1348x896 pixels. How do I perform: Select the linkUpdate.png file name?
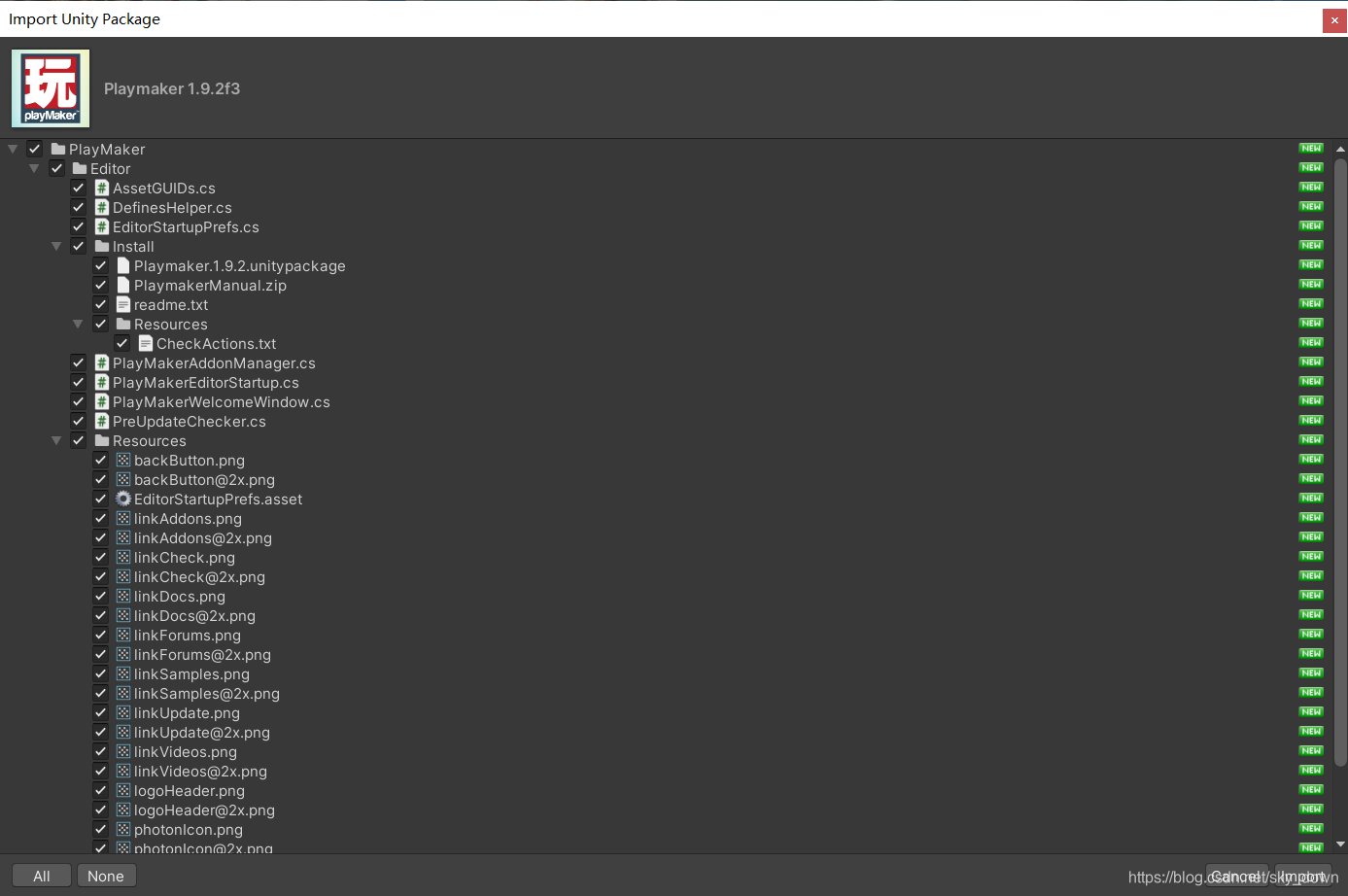187,713
